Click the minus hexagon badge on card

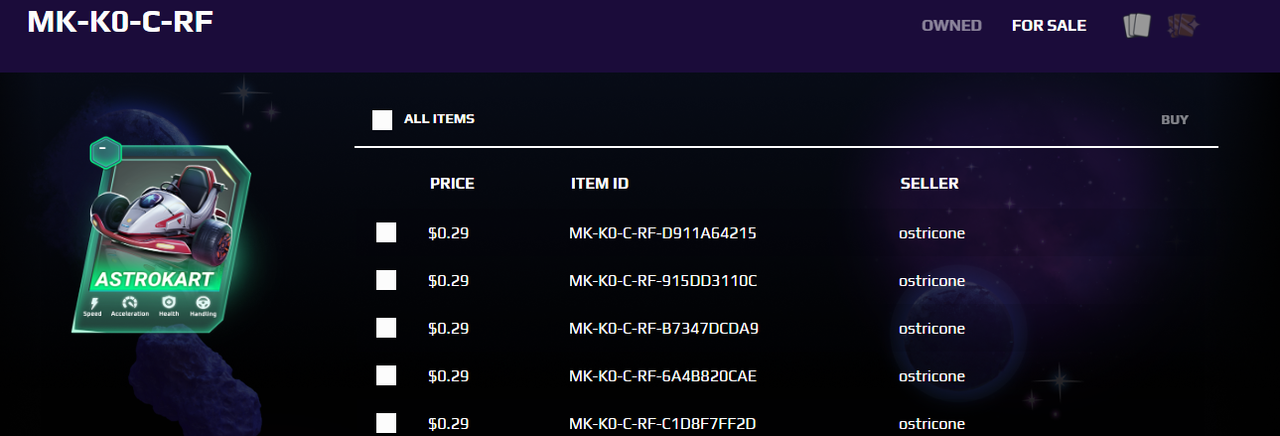pyautogui.click(x=105, y=152)
